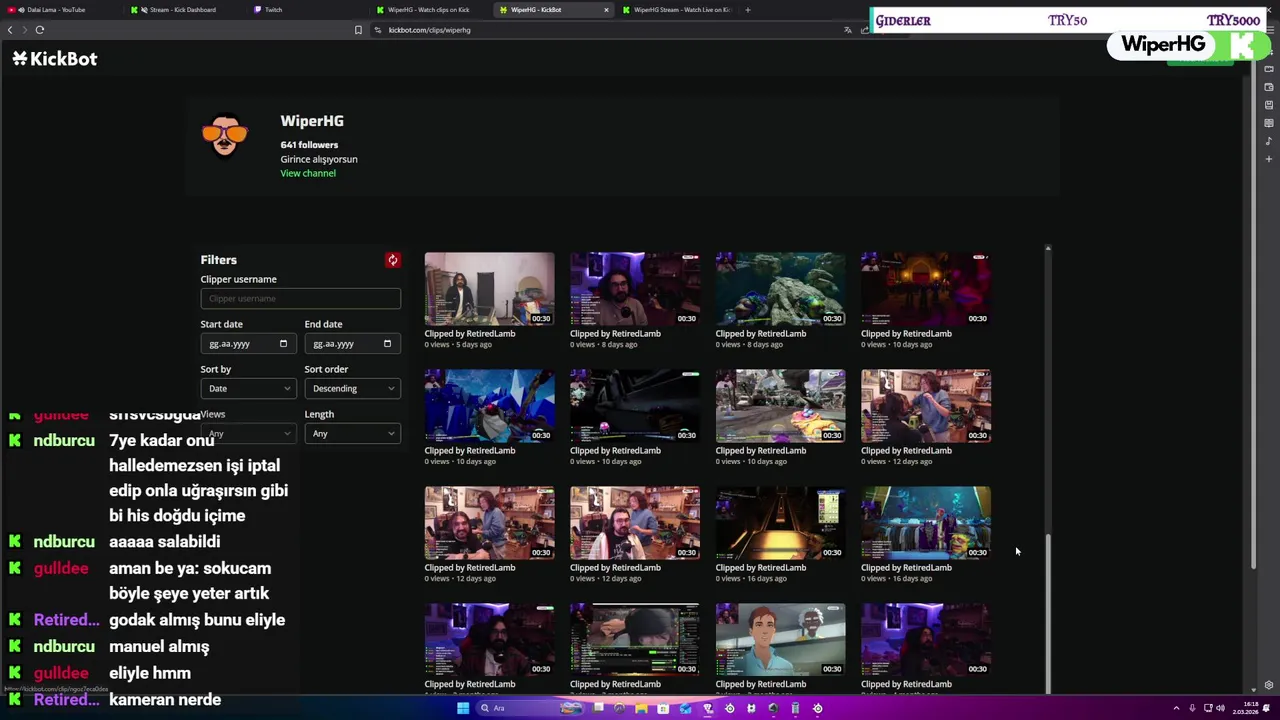1280x720 pixels.
Task: Bookmark this page in the address bar
Action: [358, 30]
